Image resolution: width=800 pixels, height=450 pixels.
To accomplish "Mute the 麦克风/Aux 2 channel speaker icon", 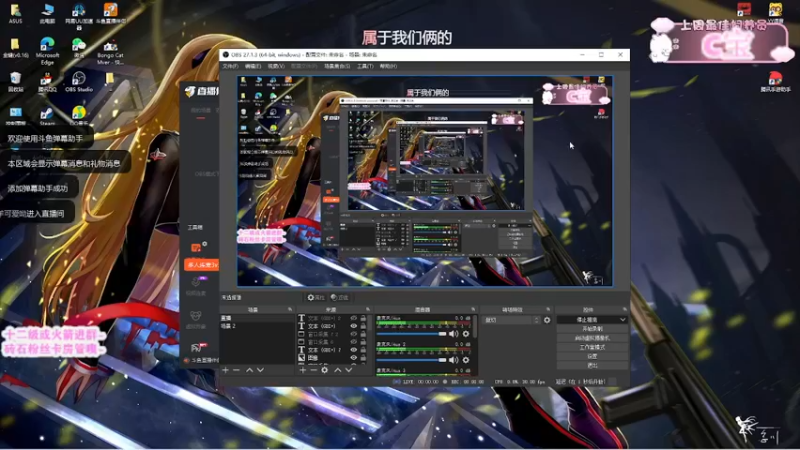I will [453, 360].
